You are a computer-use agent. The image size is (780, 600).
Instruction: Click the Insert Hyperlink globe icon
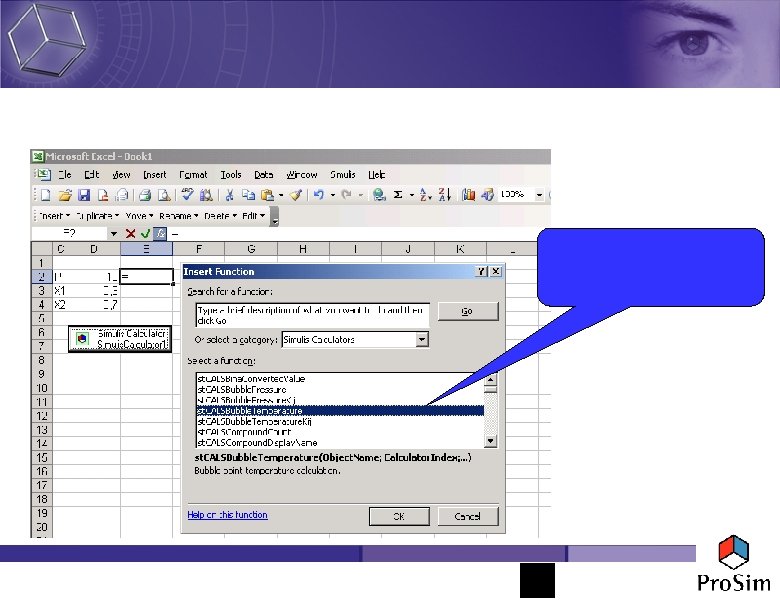click(380, 195)
